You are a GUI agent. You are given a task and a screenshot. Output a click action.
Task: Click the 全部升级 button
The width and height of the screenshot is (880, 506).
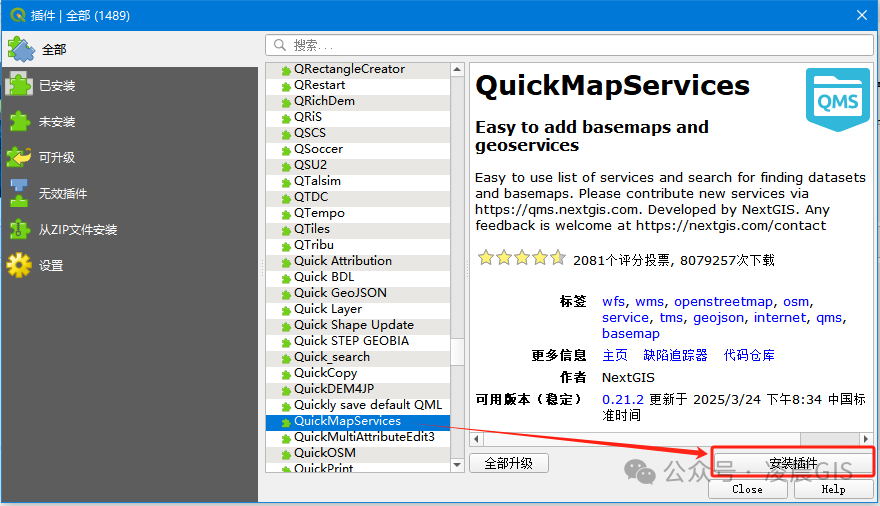click(508, 463)
